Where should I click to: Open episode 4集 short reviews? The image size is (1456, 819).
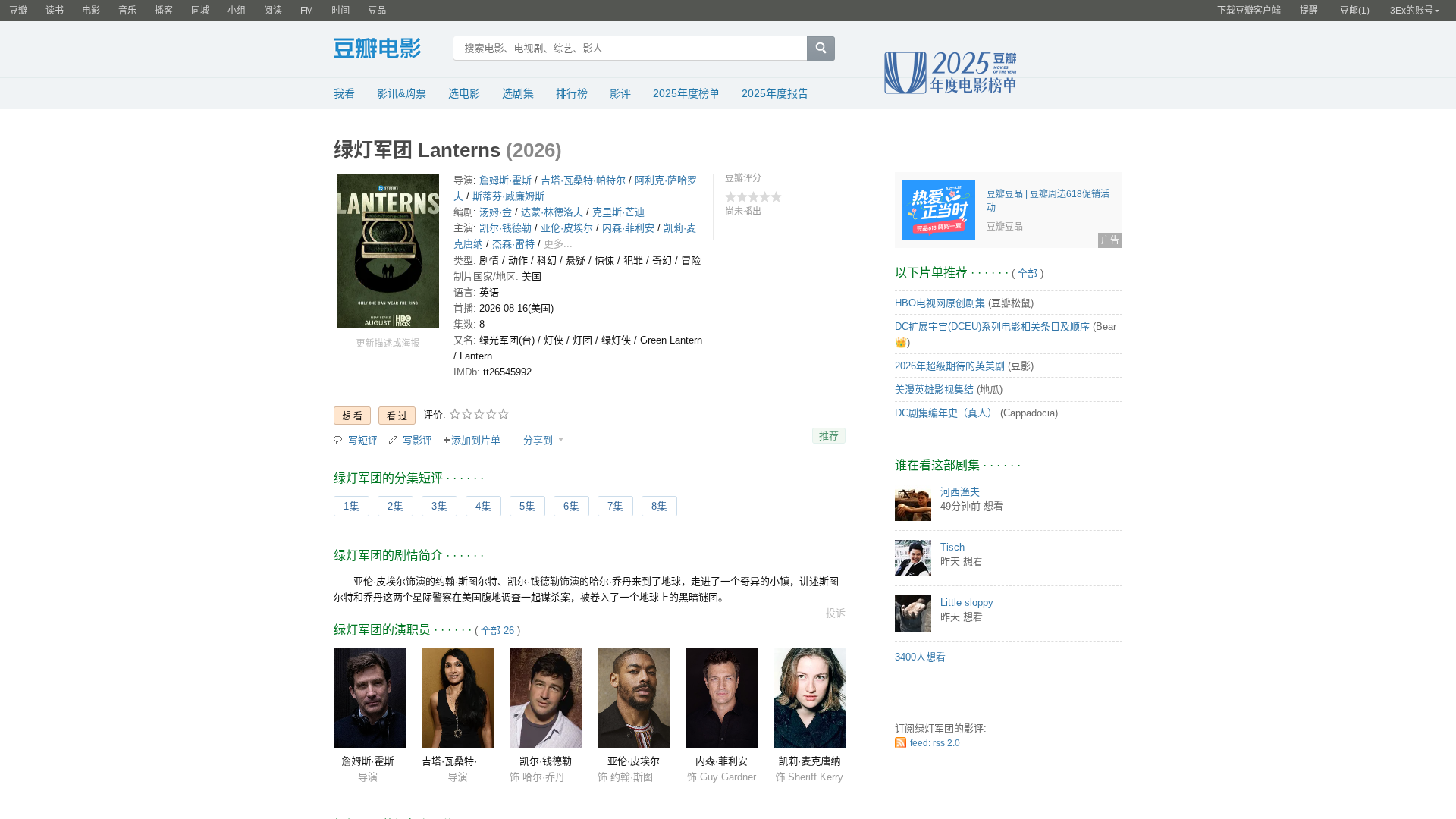click(x=483, y=507)
